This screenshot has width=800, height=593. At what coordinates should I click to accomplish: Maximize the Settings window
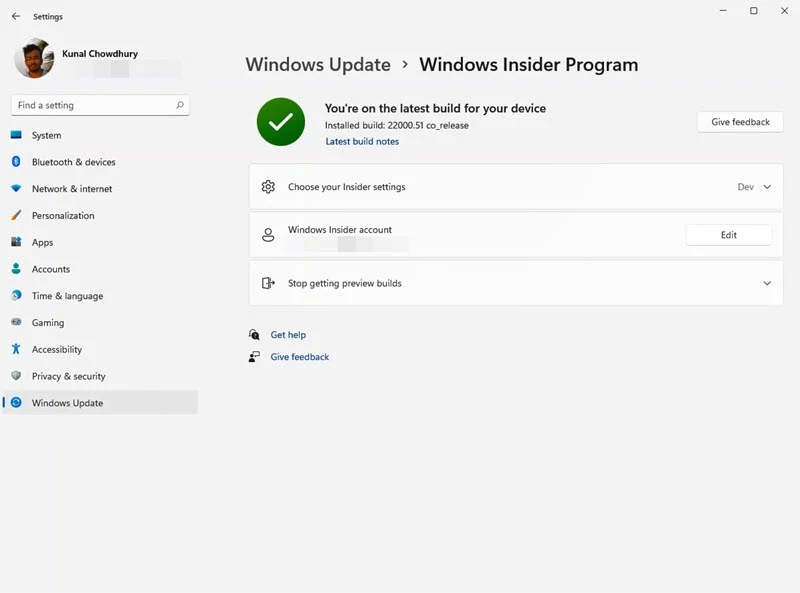click(754, 11)
